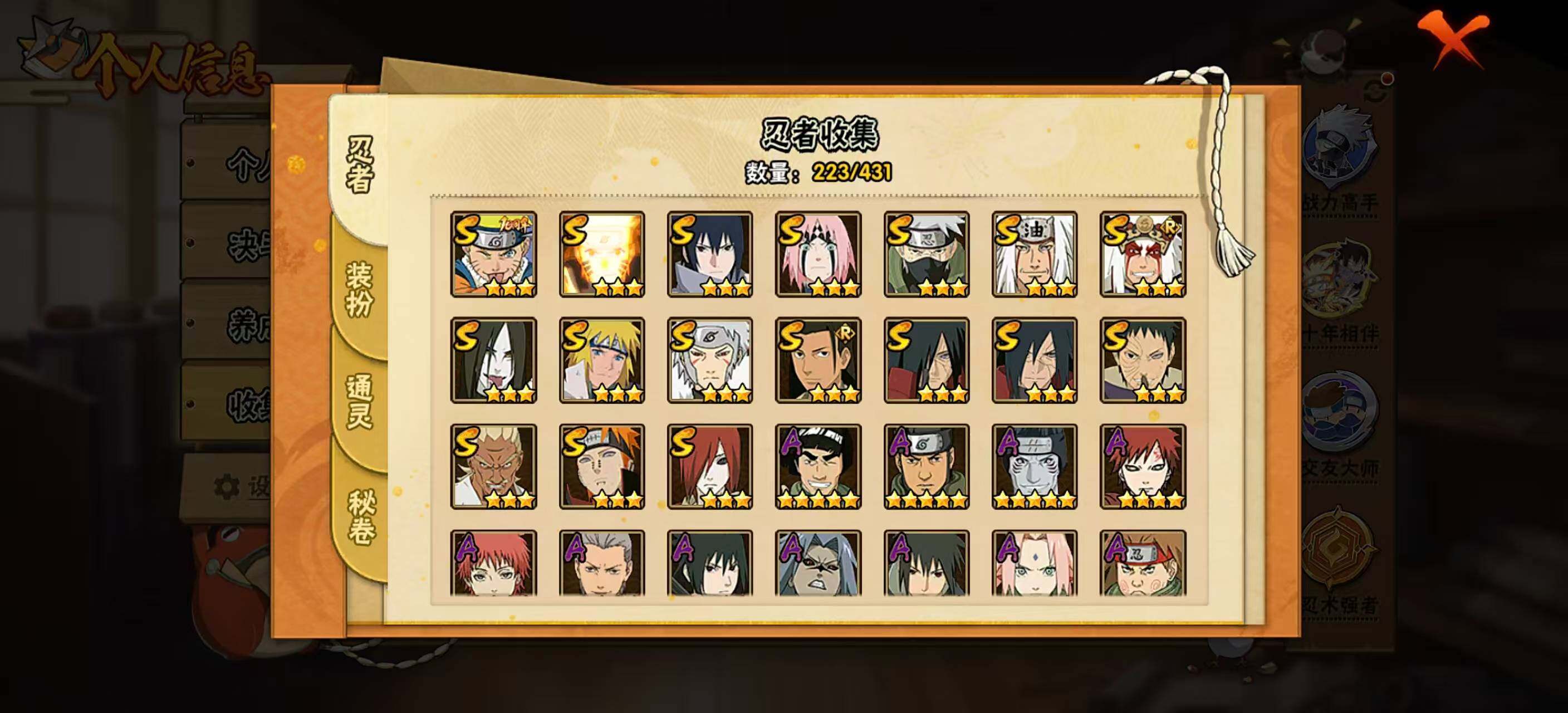The image size is (1568, 713).
Task: Open the Raikage S-rank portrait
Action: click(x=493, y=466)
